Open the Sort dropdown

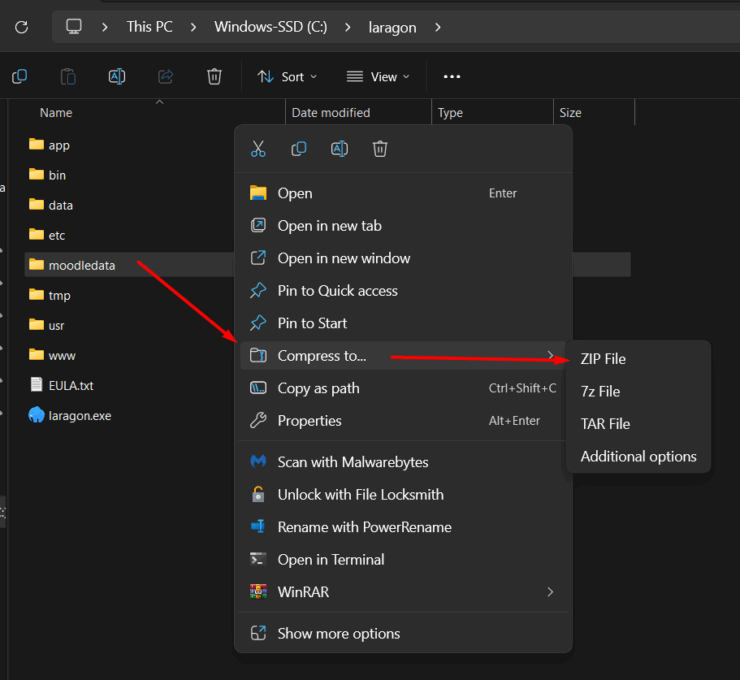click(x=287, y=76)
